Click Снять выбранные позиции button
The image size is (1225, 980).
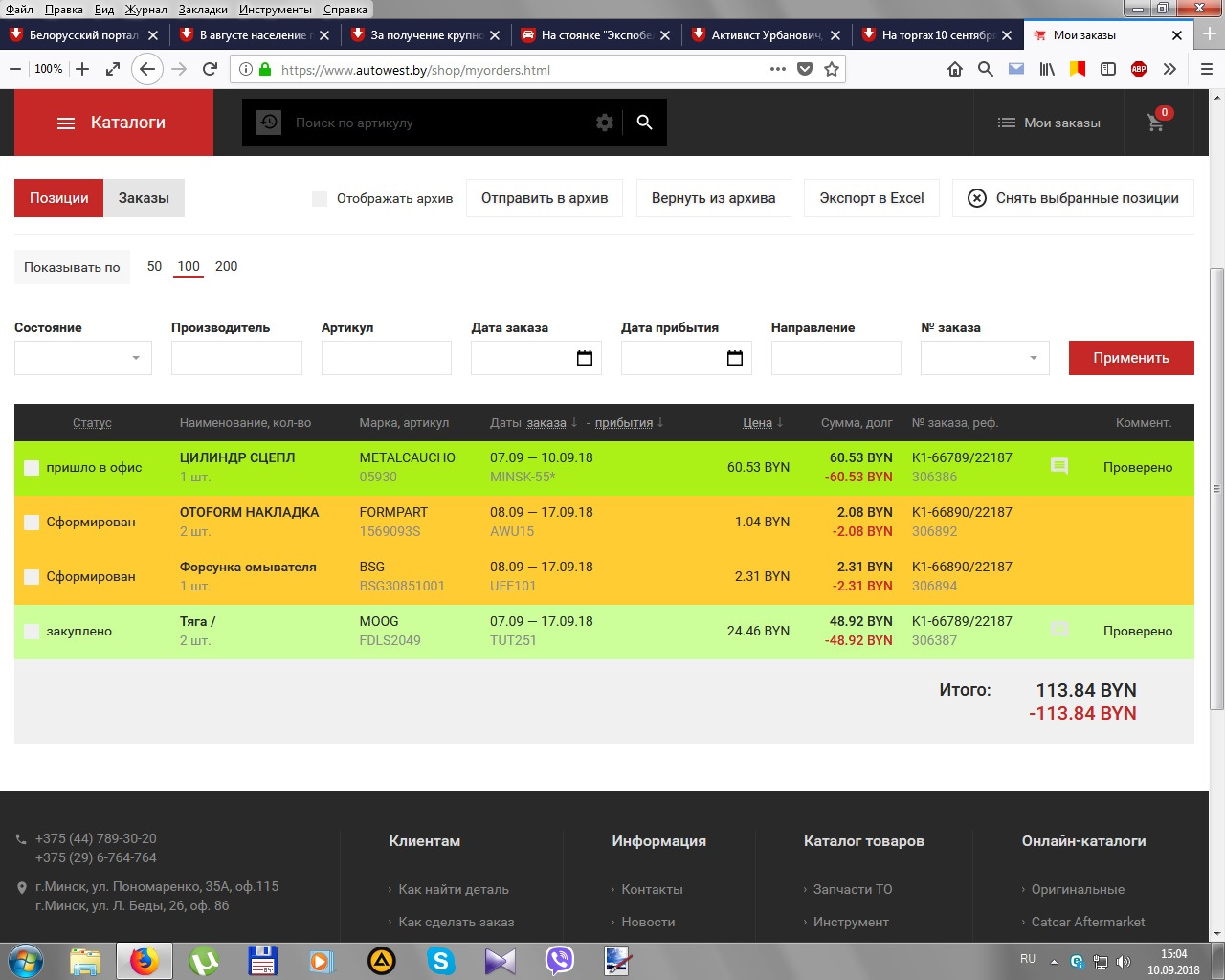point(1073,198)
